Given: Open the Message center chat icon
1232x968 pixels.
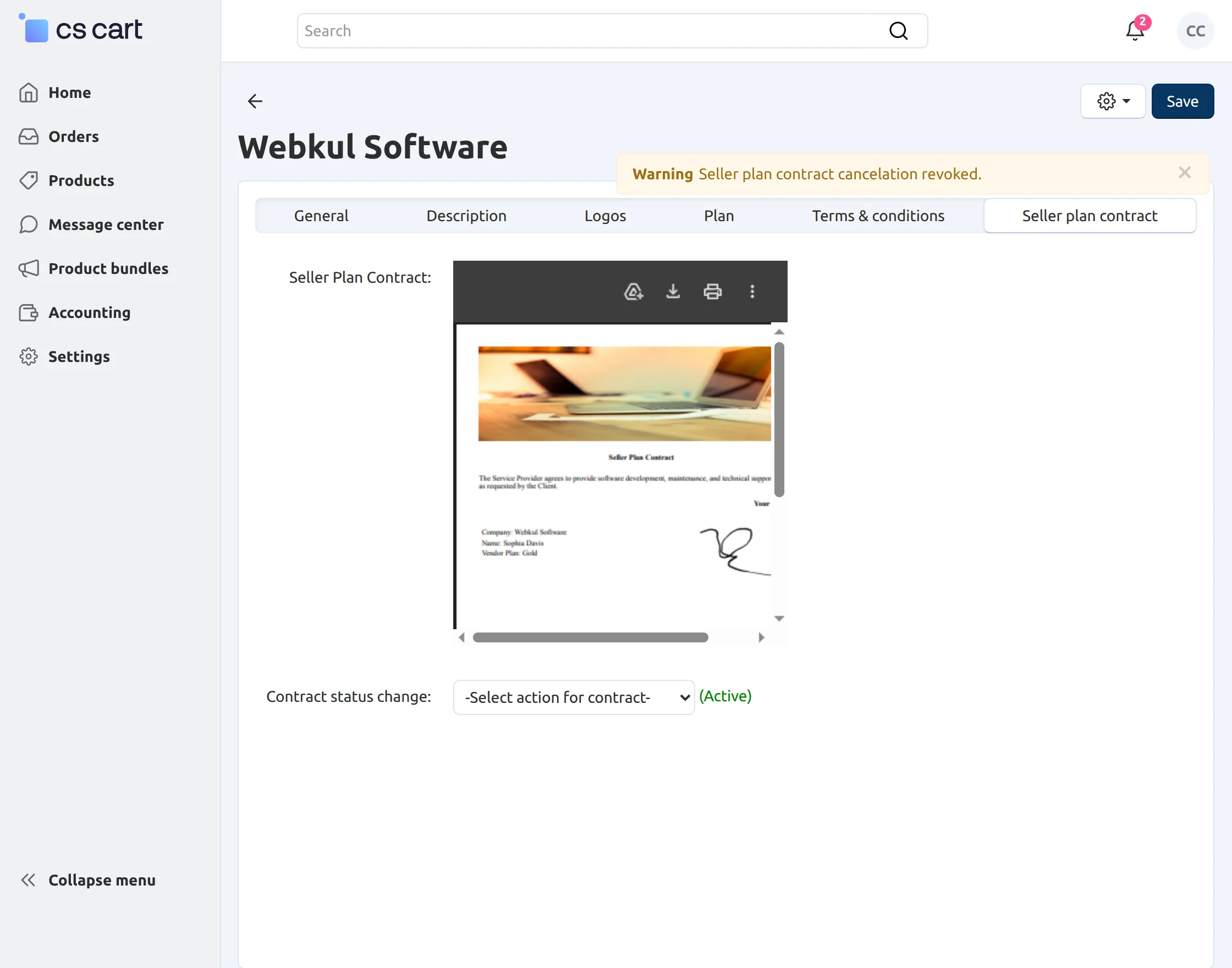Looking at the screenshot, I should (29, 224).
